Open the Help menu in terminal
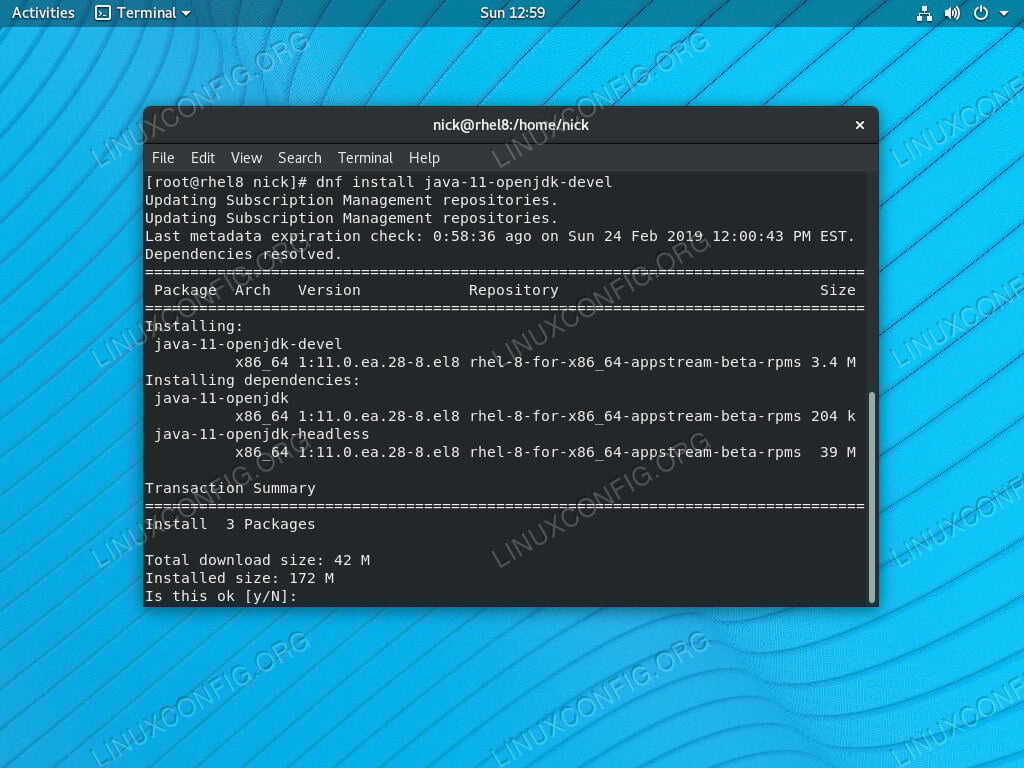The height and width of the screenshot is (768, 1024). (424, 158)
